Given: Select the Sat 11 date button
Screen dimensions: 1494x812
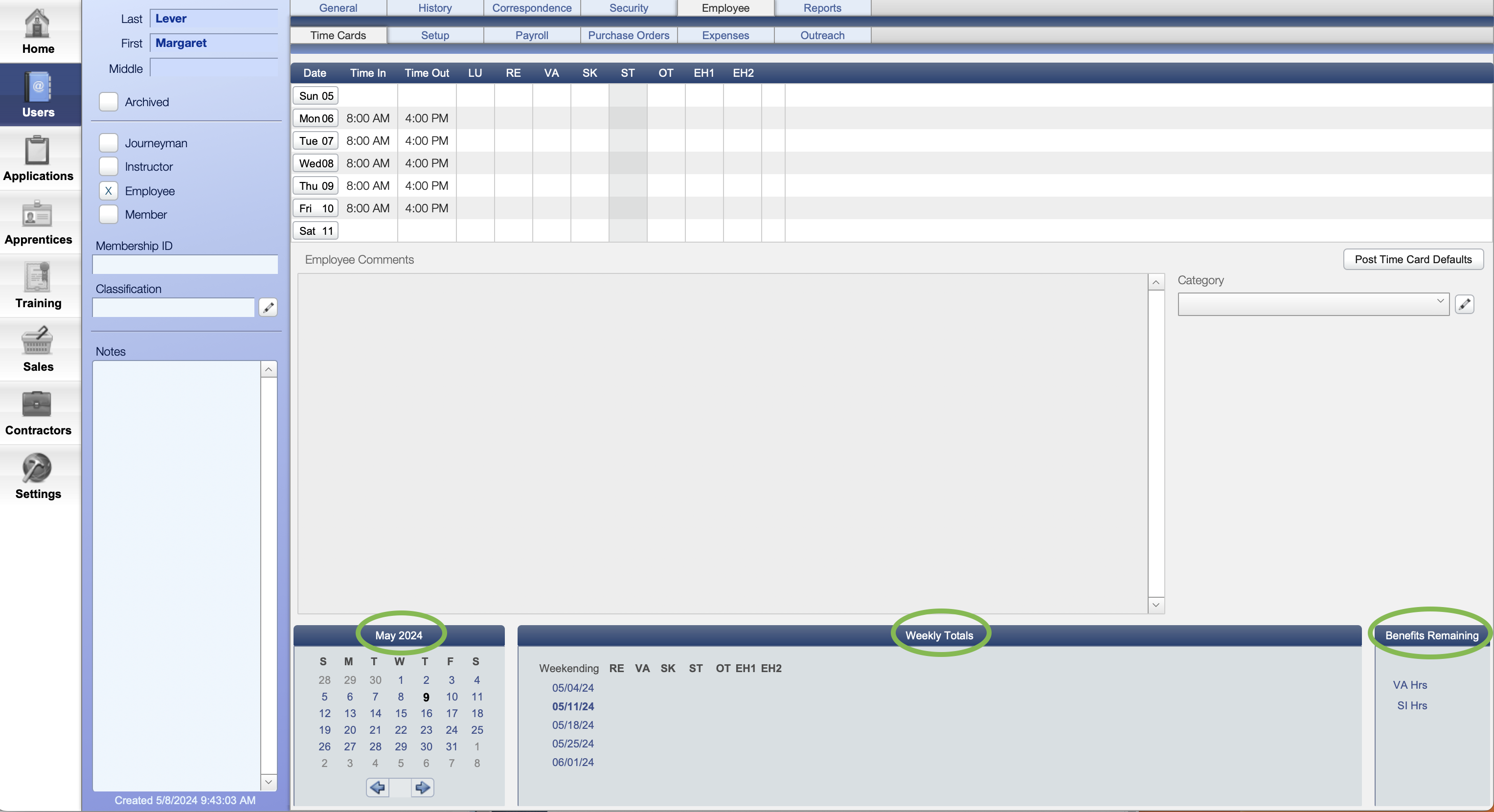Looking at the screenshot, I should [x=316, y=231].
